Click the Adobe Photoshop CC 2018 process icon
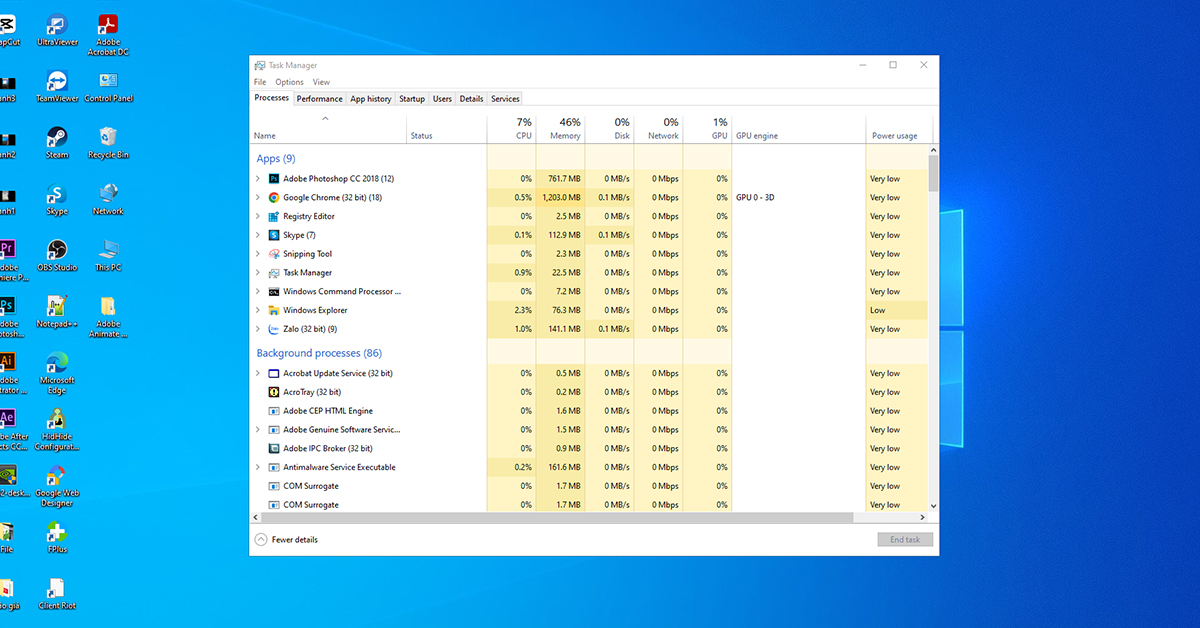The image size is (1200, 628). [x=274, y=178]
